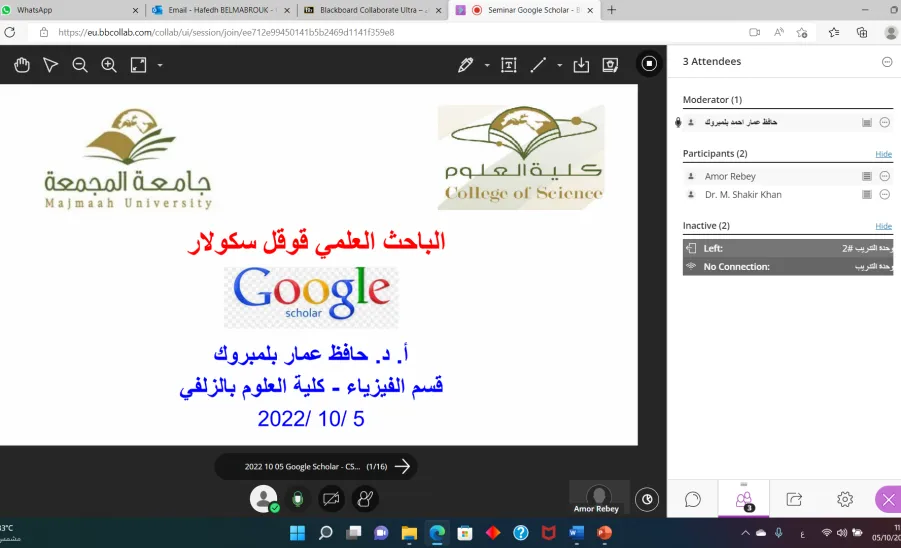Click Dr. M. Shakir Khan connection status icon

coord(867,195)
